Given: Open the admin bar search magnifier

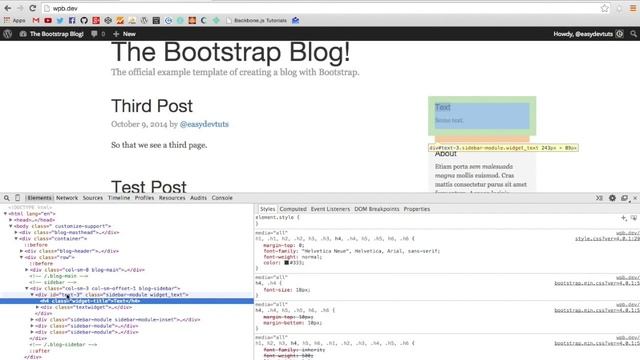Looking at the screenshot, I should (633, 34).
